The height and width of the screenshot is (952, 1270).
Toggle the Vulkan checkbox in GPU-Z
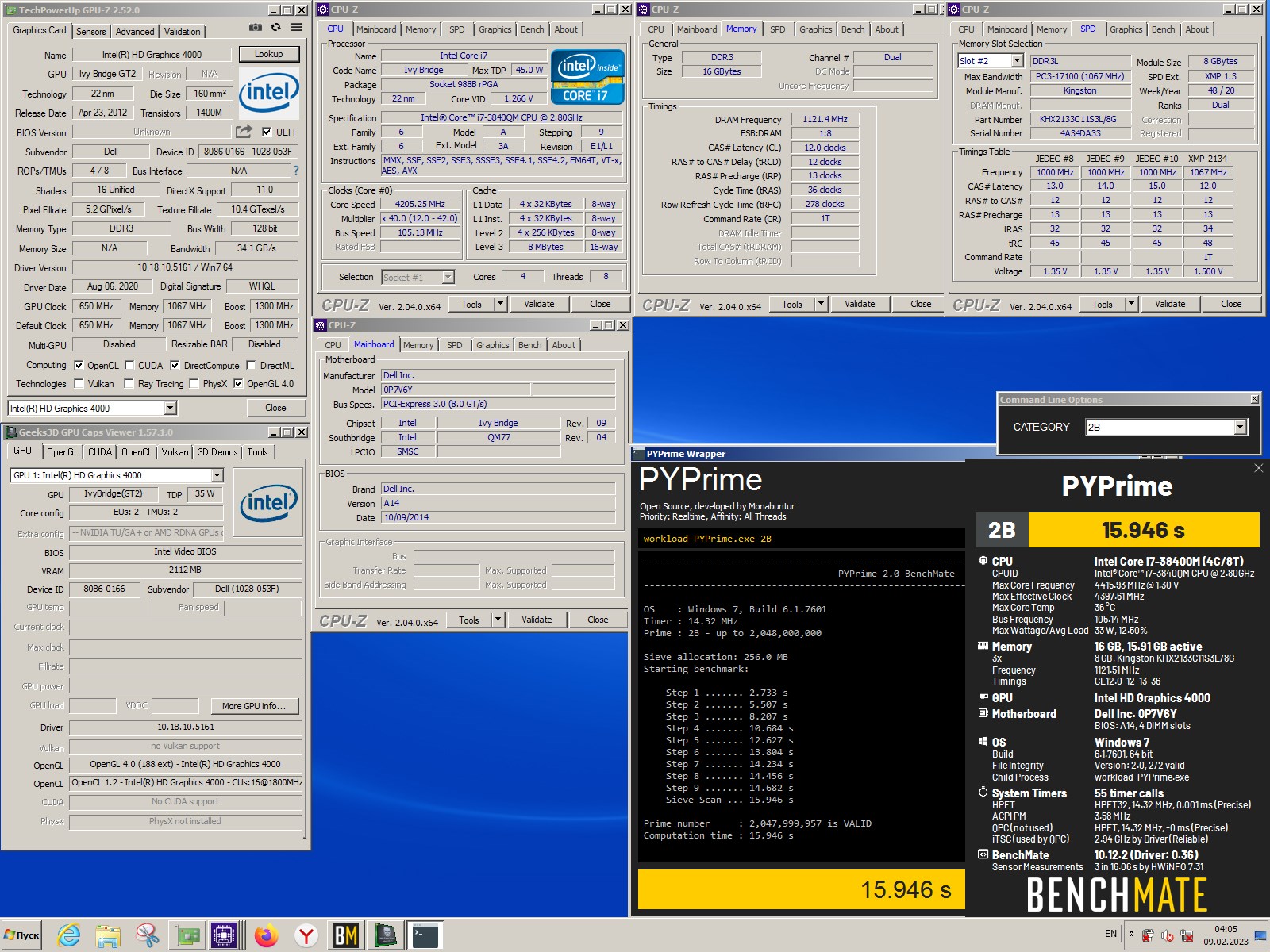79,384
